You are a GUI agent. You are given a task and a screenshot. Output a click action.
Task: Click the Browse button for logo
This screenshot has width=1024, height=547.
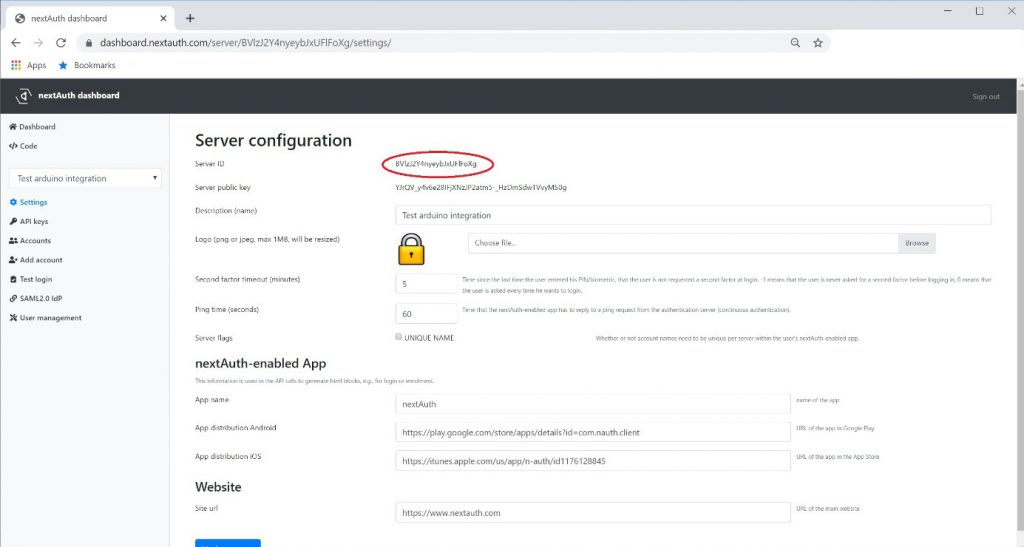point(917,243)
